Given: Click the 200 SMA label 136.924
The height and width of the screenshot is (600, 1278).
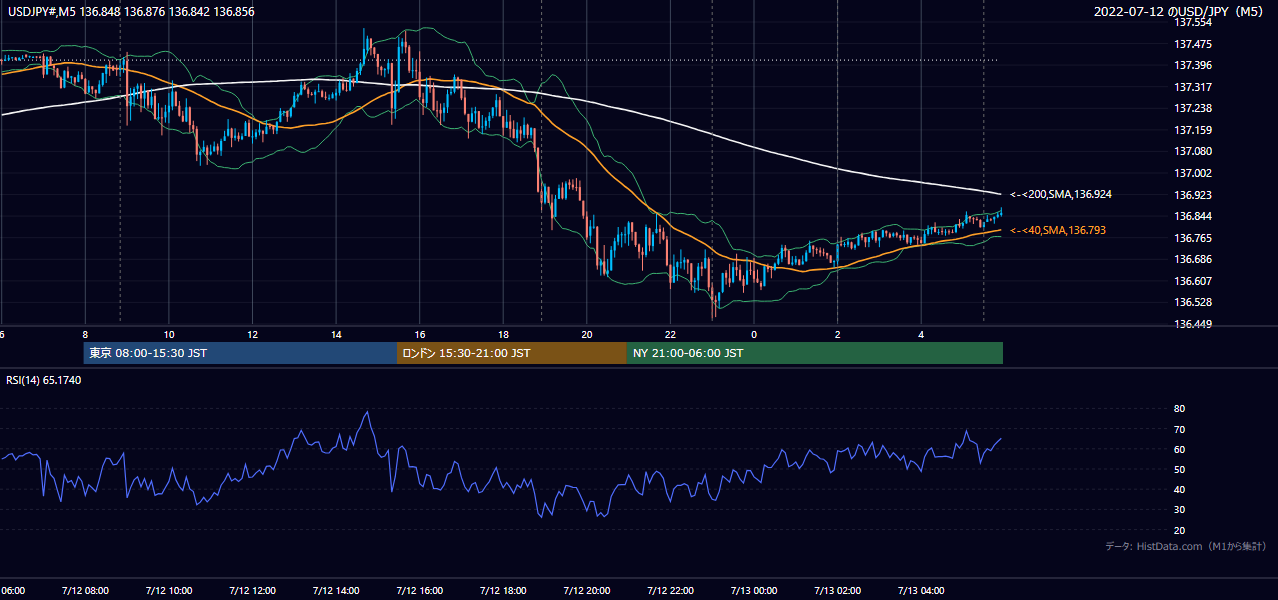Looking at the screenshot, I should tap(1061, 194).
